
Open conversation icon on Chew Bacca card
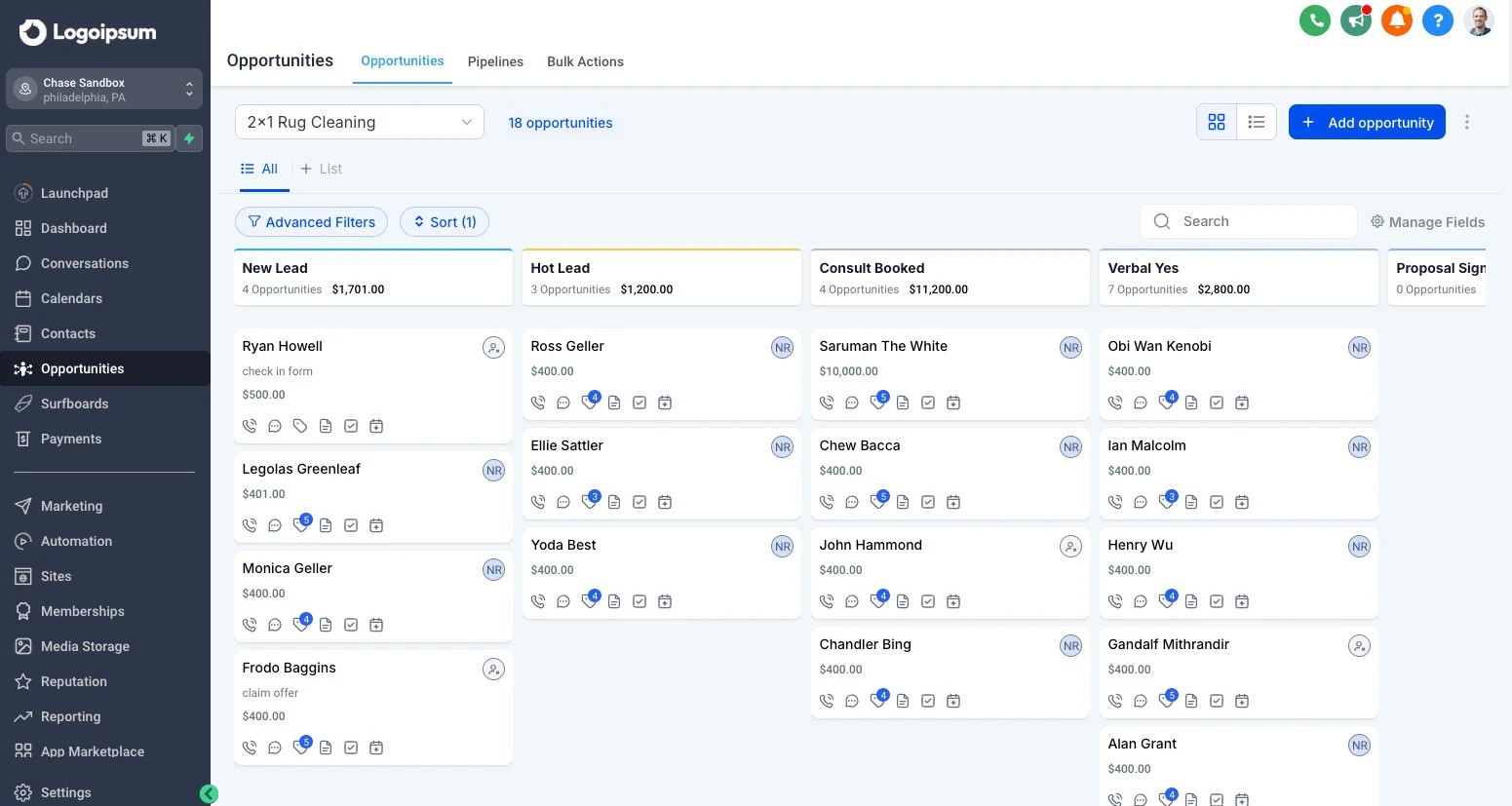[x=852, y=502]
